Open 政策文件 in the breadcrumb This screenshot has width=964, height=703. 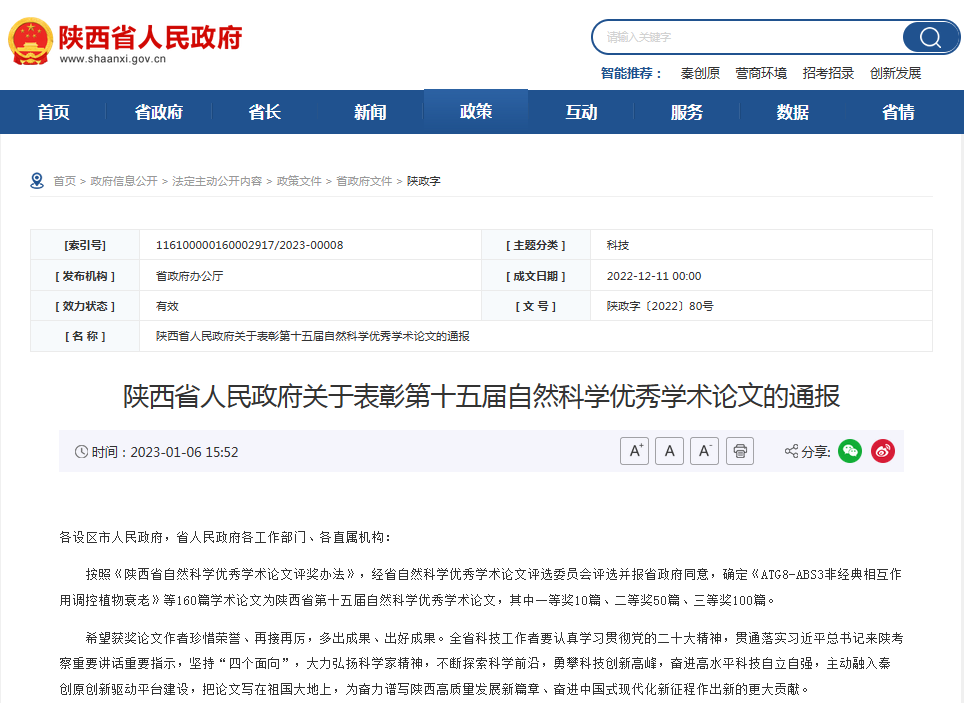click(x=299, y=181)
